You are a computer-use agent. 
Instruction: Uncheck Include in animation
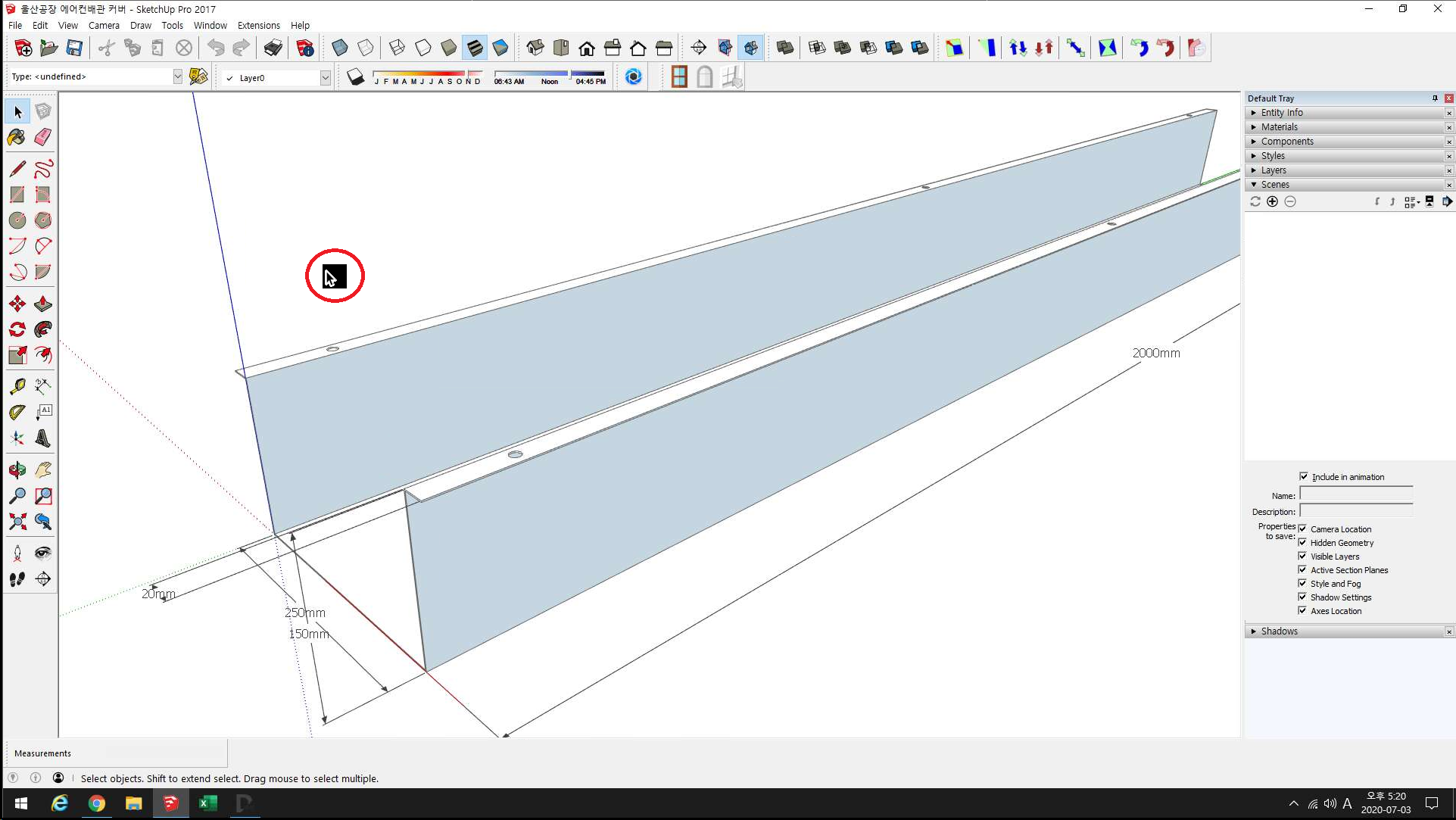point(1304,476)
